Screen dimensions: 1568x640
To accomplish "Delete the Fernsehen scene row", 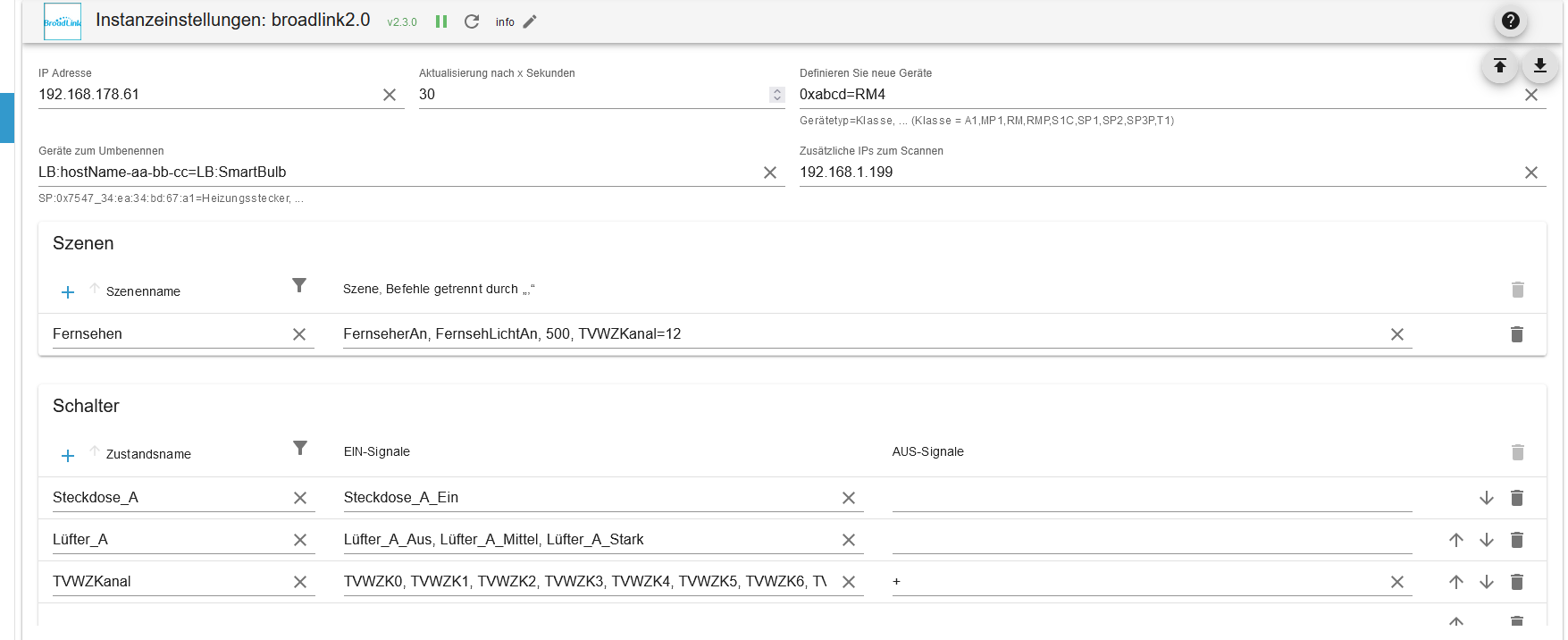I will [1516, 334].
